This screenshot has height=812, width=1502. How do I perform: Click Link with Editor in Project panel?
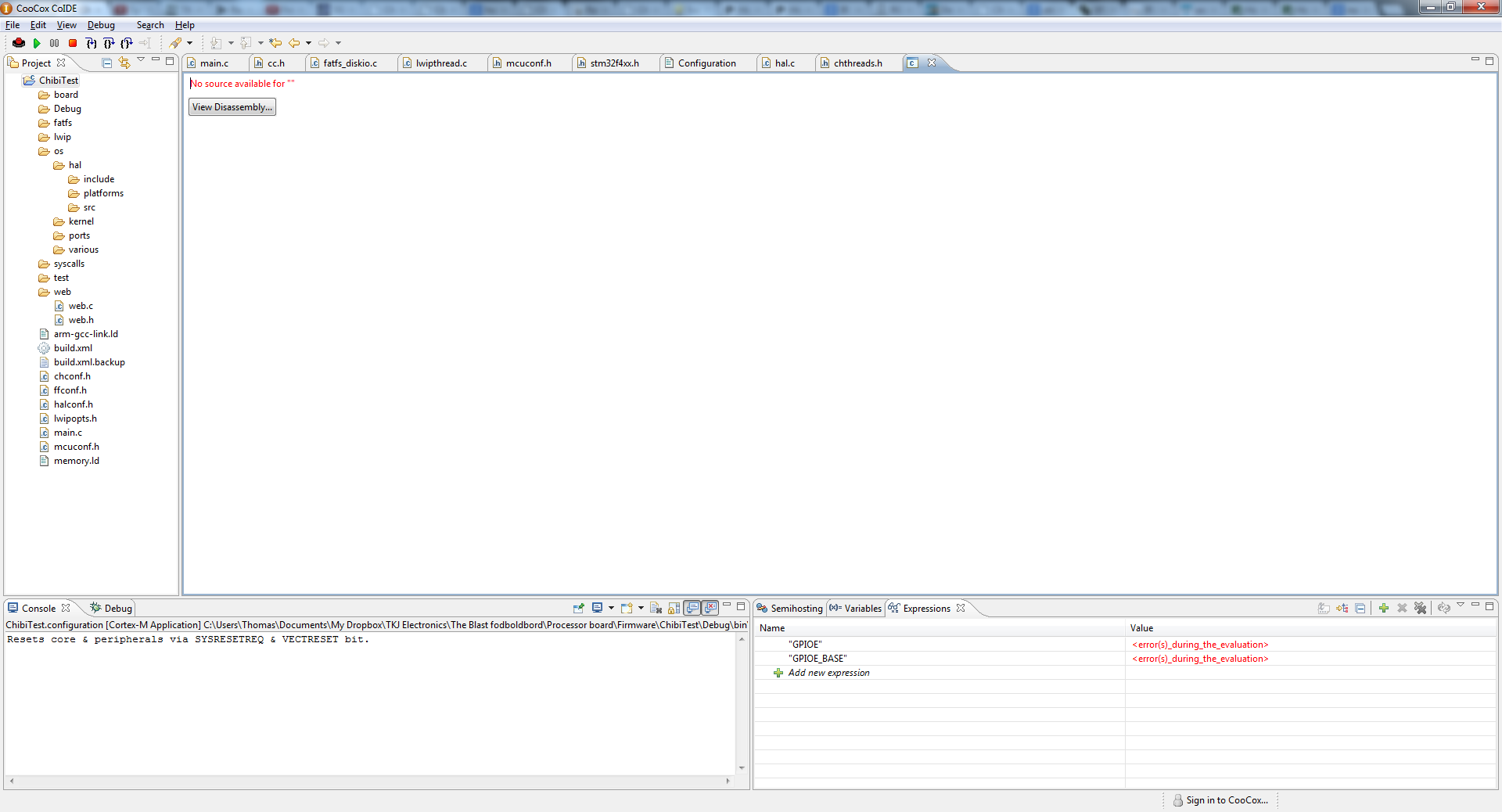pos(124,63)
